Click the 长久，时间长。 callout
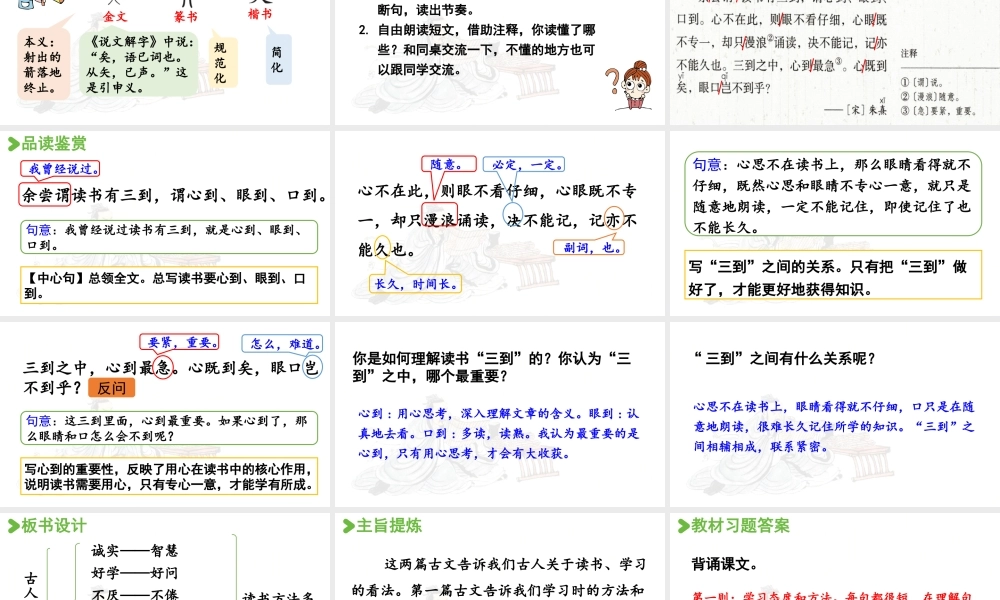Viewport: 1000px width, 600px height. pyautogui.click(x=415, y=284)
